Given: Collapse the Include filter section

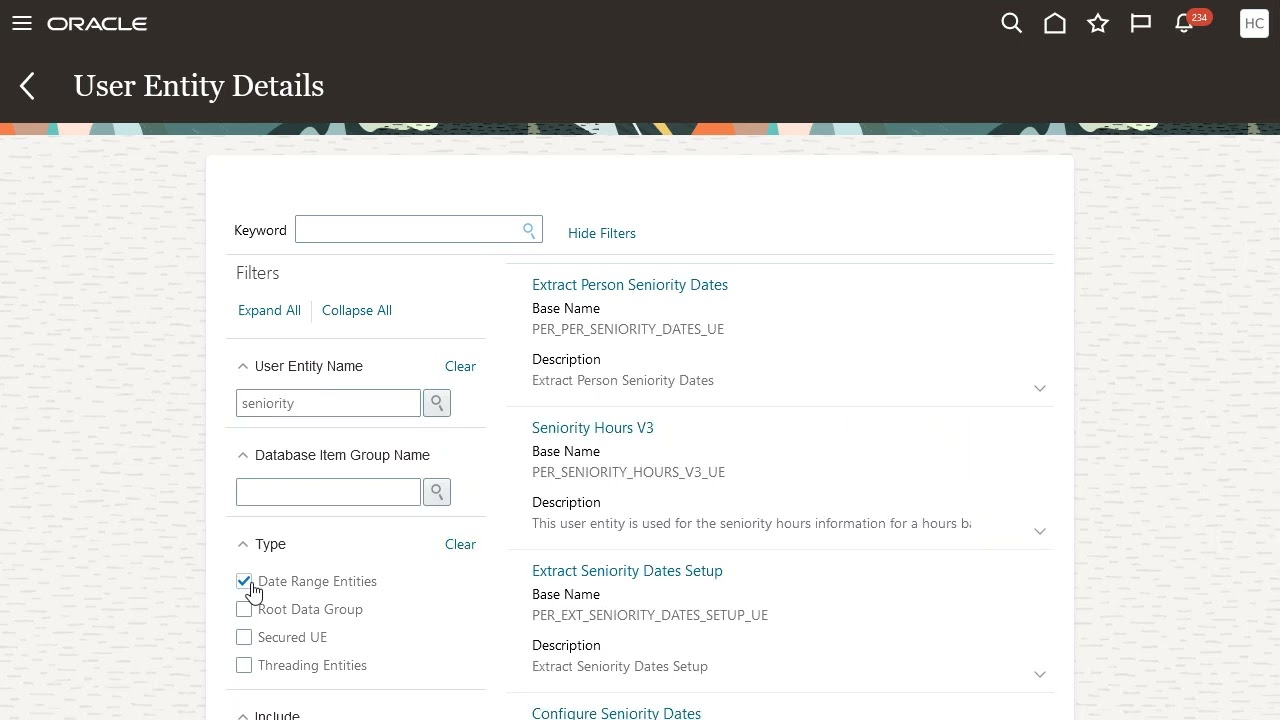Looking at the screenshot, I should point(242,715).
